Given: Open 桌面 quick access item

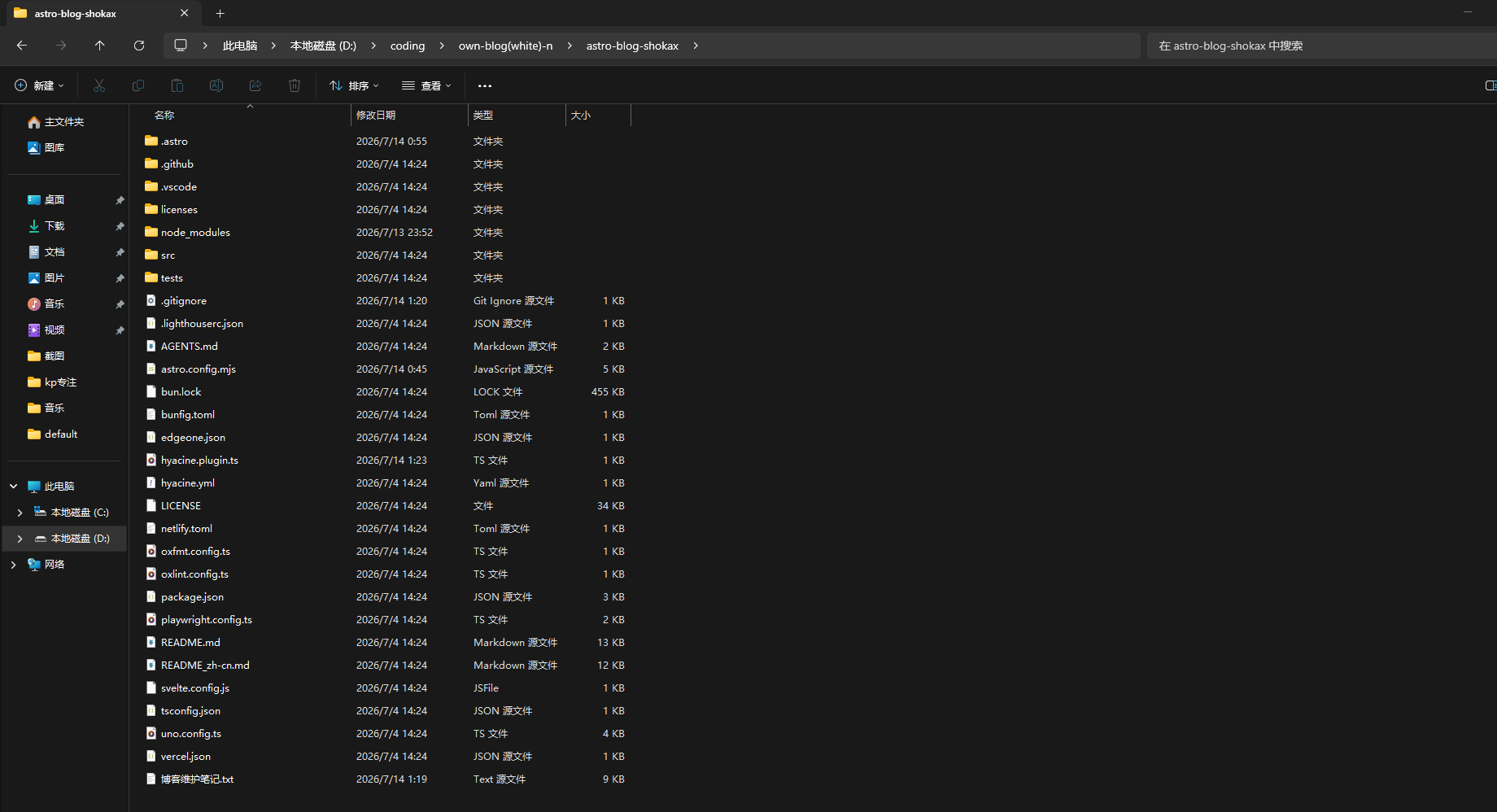Looking at the screenshot, I should pos(46,200).
